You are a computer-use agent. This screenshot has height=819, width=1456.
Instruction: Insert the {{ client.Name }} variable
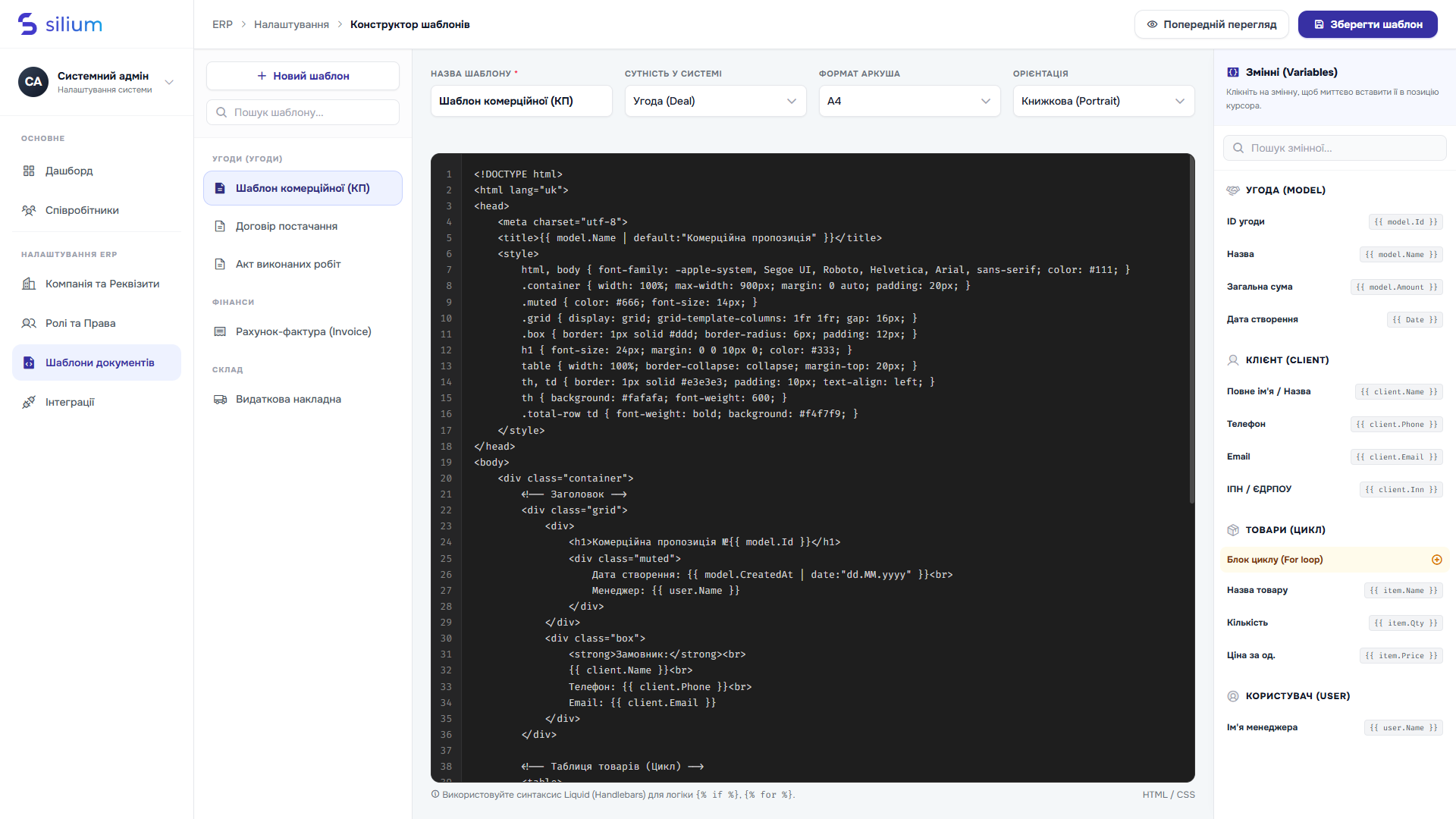[1398, 392]
